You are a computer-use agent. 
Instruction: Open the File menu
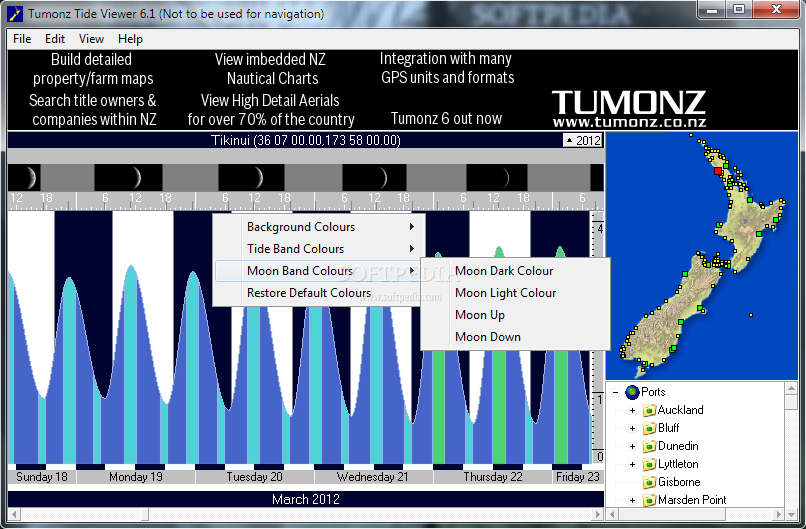tap(22, 39)
